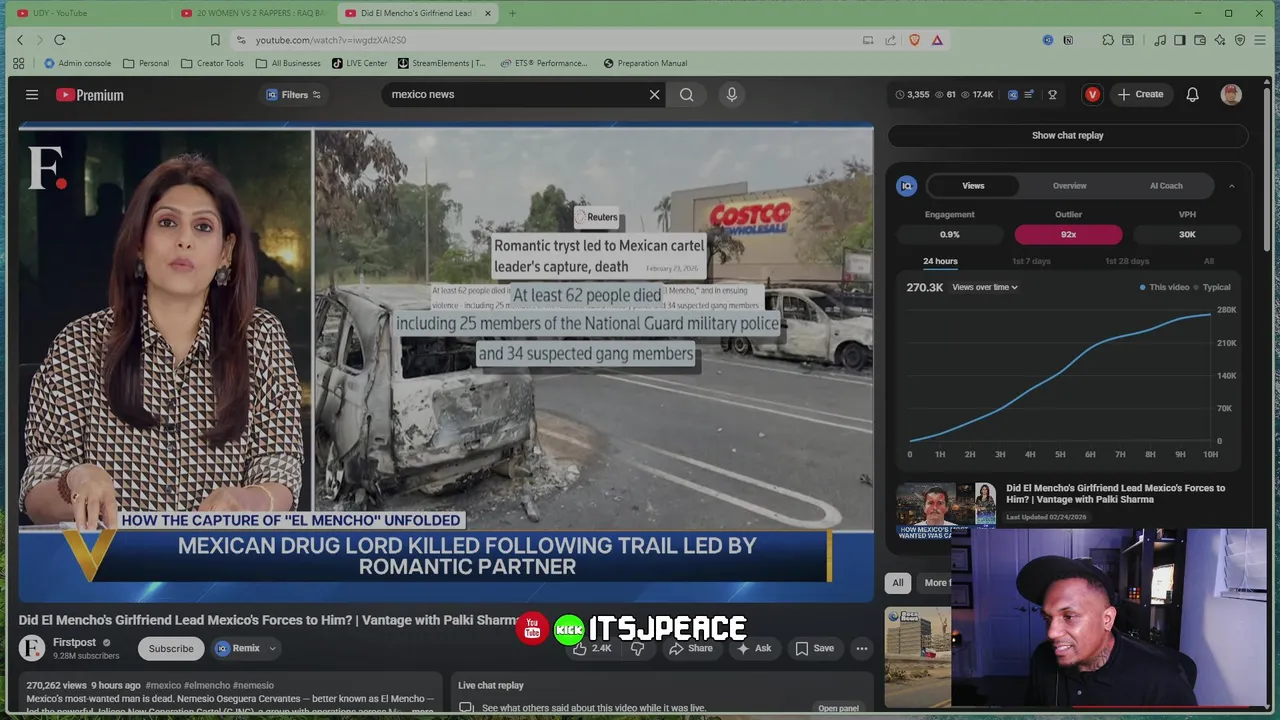Expand the description with ...more
The height and width of the screenshot is (720, 1280).
click(x=422, y=711)
